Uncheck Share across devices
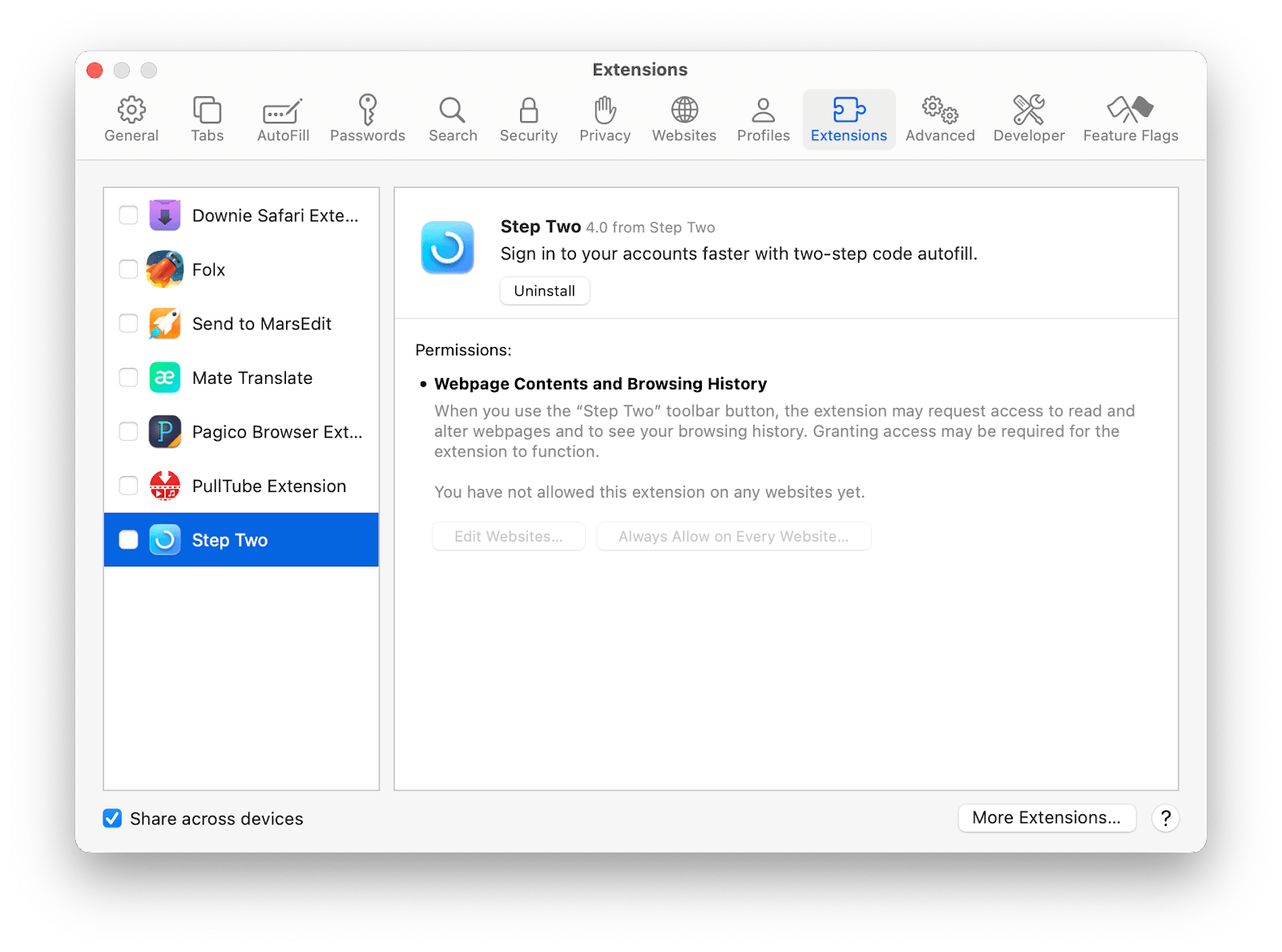 point(112,818)
